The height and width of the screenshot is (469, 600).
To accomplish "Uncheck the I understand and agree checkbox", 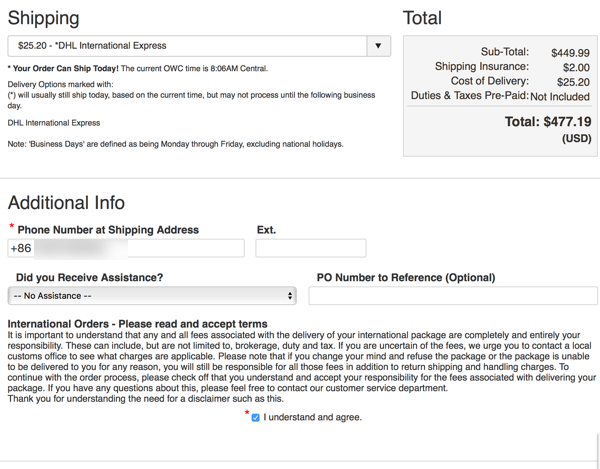I will point(255,417).
